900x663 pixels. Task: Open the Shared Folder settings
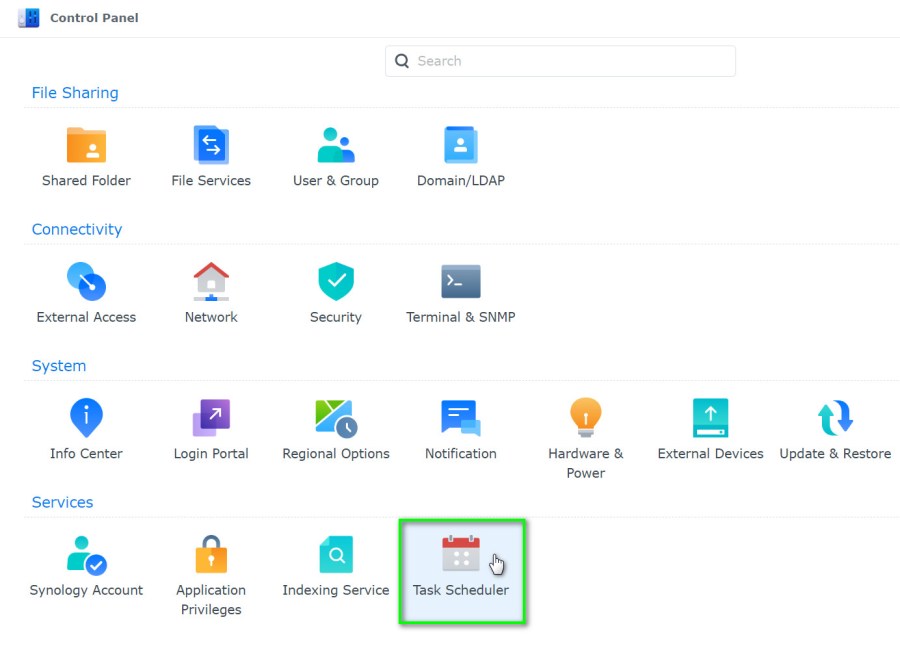pyautogui.click(x=86, y=155)
